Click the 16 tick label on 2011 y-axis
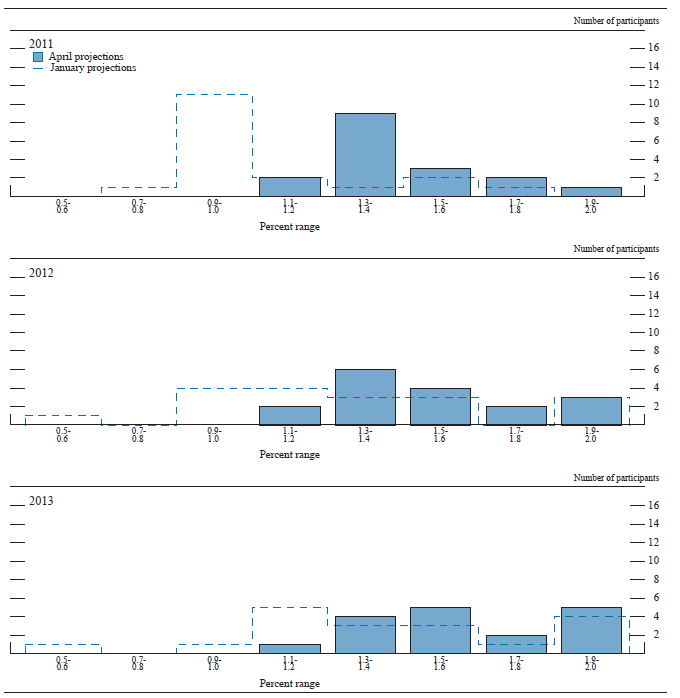Image resolution: width=680 pixels, height=698 pixels. click(x=653, y=48)
